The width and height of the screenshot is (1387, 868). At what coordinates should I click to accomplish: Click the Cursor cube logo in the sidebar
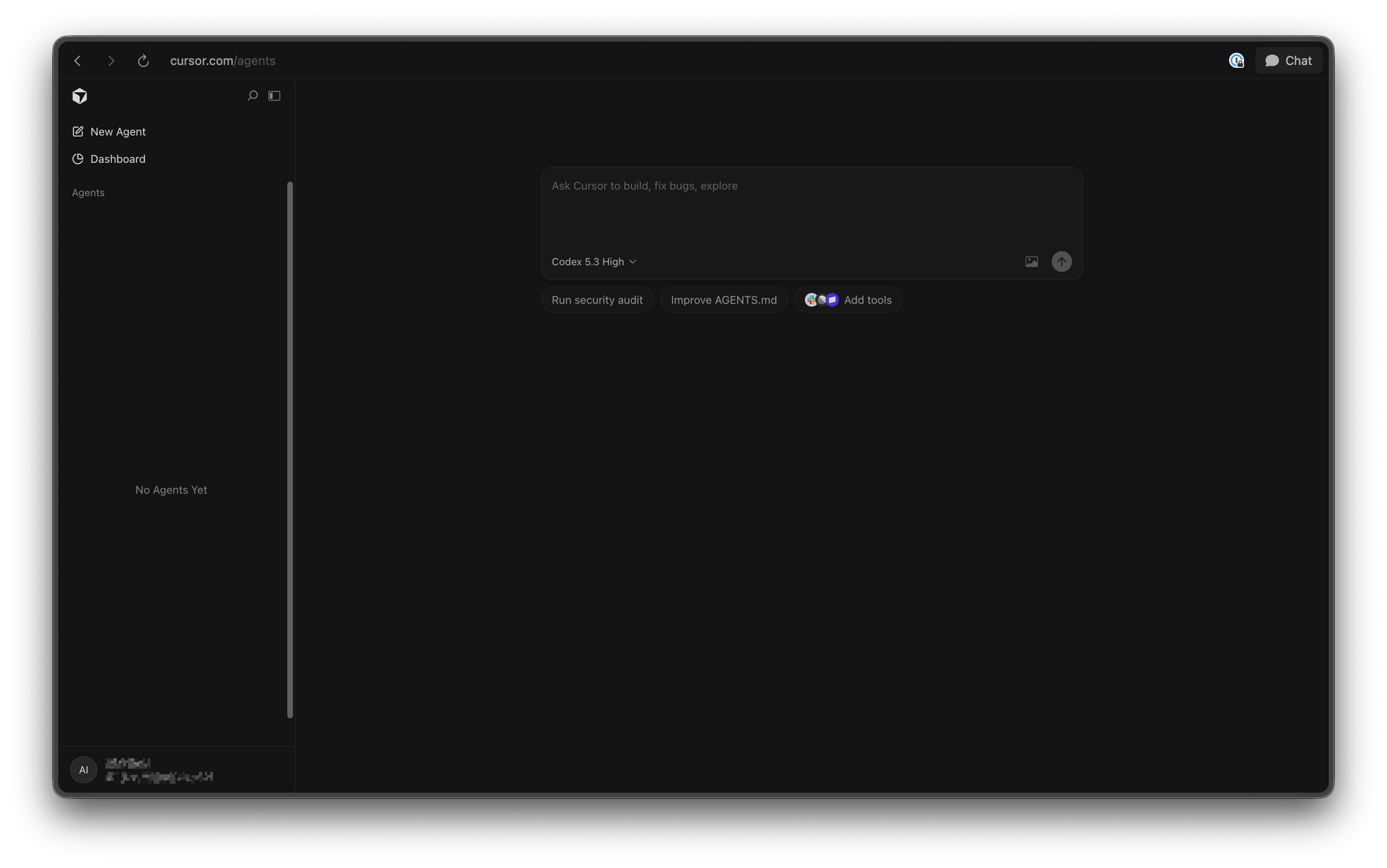pyautogui.click(x=80, y=96)
